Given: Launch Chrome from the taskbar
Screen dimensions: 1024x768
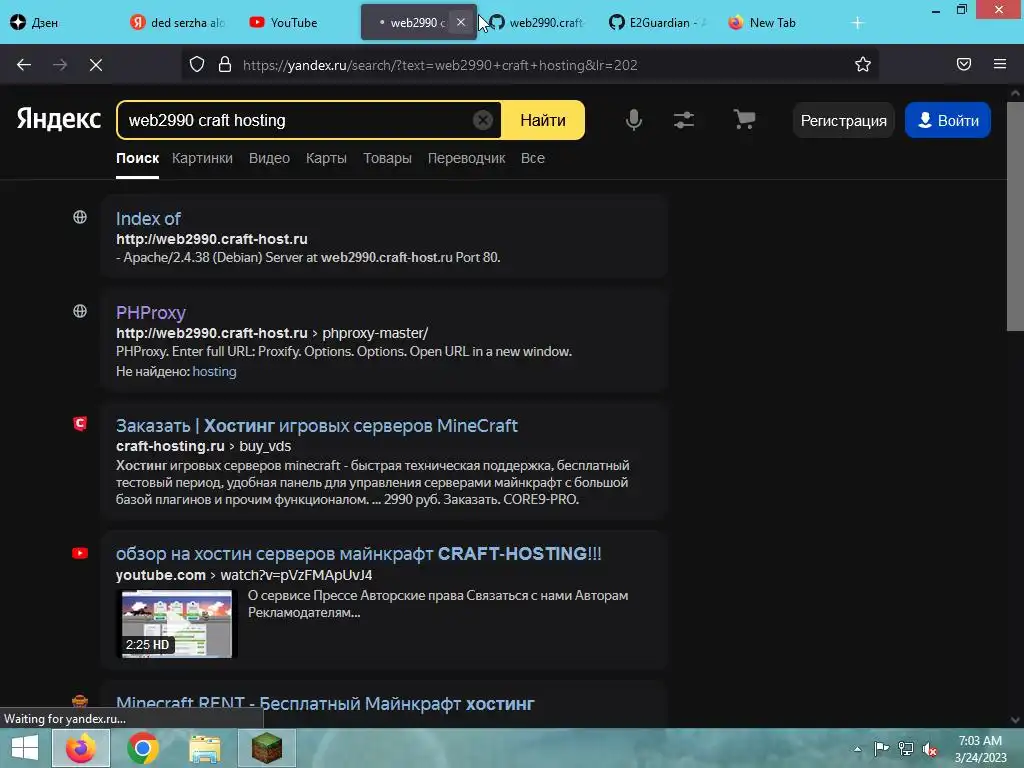Looking at the screenshot, I should pos(143,748).
